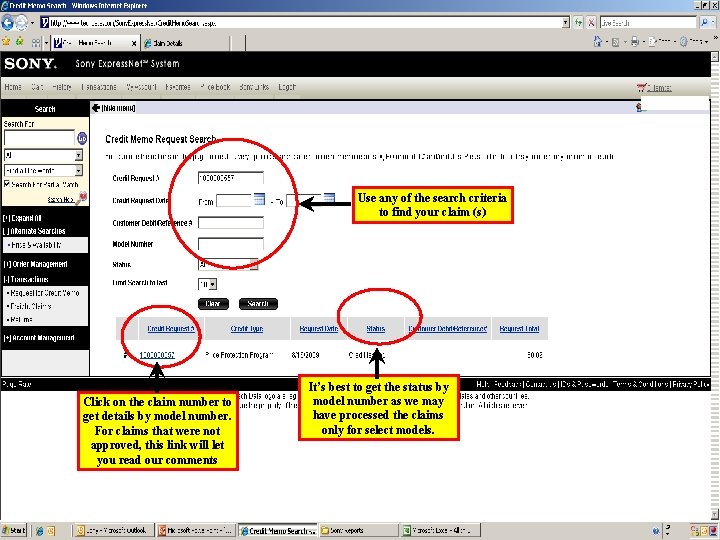The image size is (720, 540).
Task: Open the Cart menu item
Action: [x=37, y=87]
